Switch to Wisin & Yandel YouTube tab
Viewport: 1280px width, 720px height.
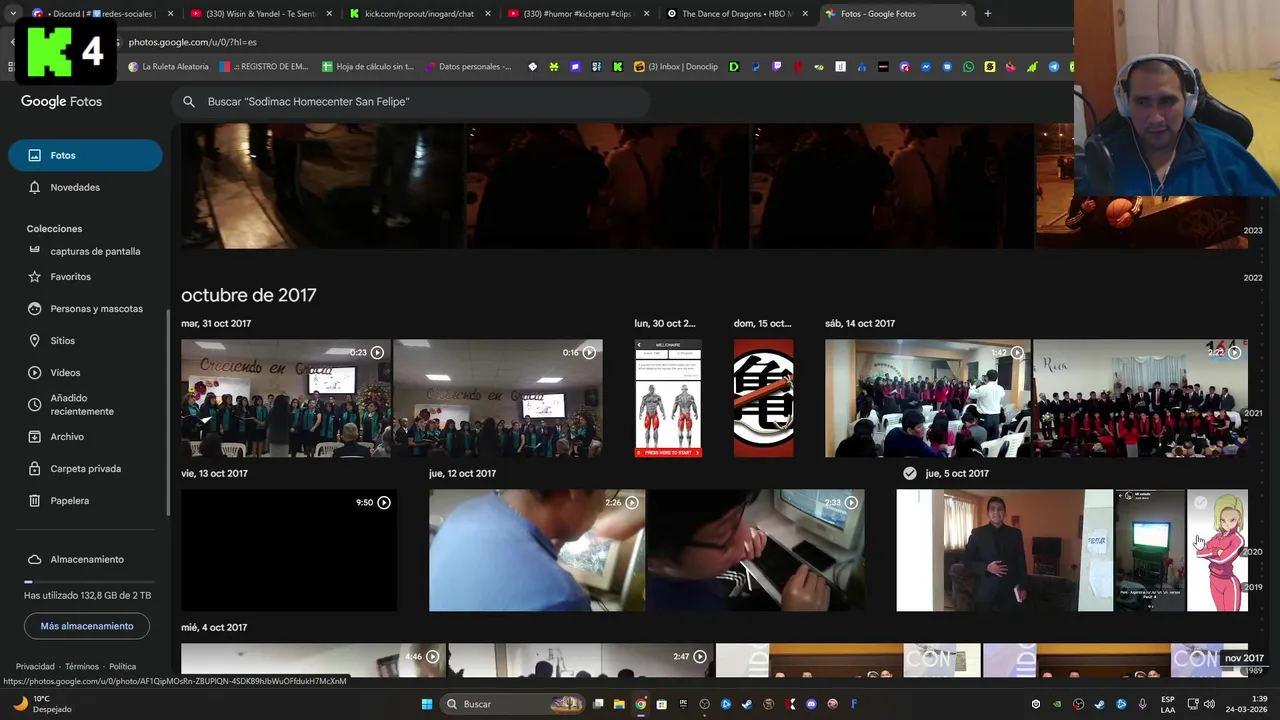(x=261, y=14)
